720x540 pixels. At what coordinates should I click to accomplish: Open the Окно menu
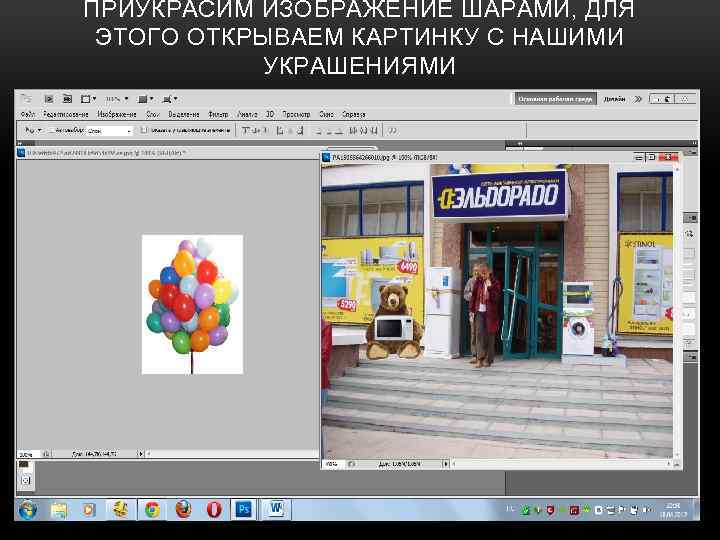[326, 114]
